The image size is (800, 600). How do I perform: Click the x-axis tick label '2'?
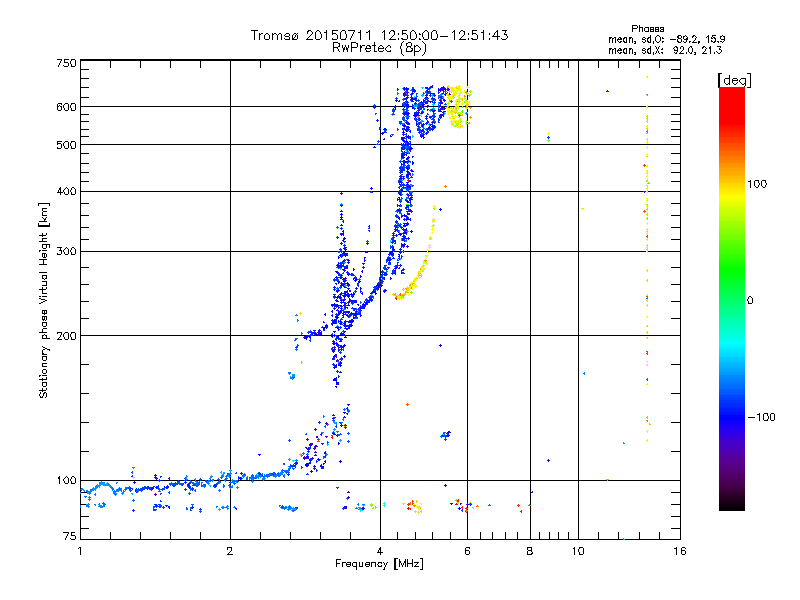click(x=230, y=551)
